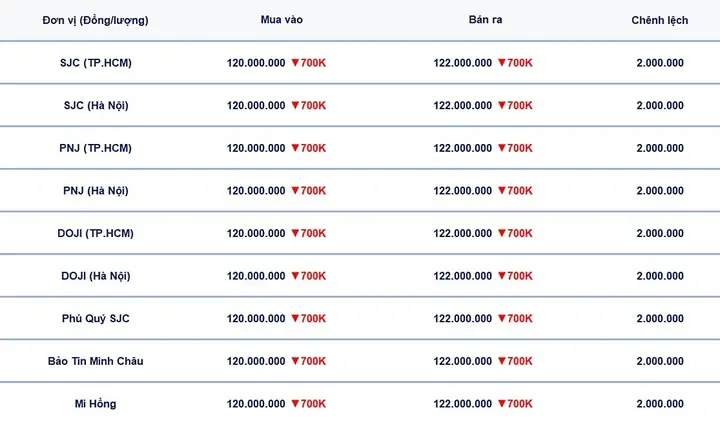Select the Bán ra column header

pyautogui.click(x=485, y=20)
